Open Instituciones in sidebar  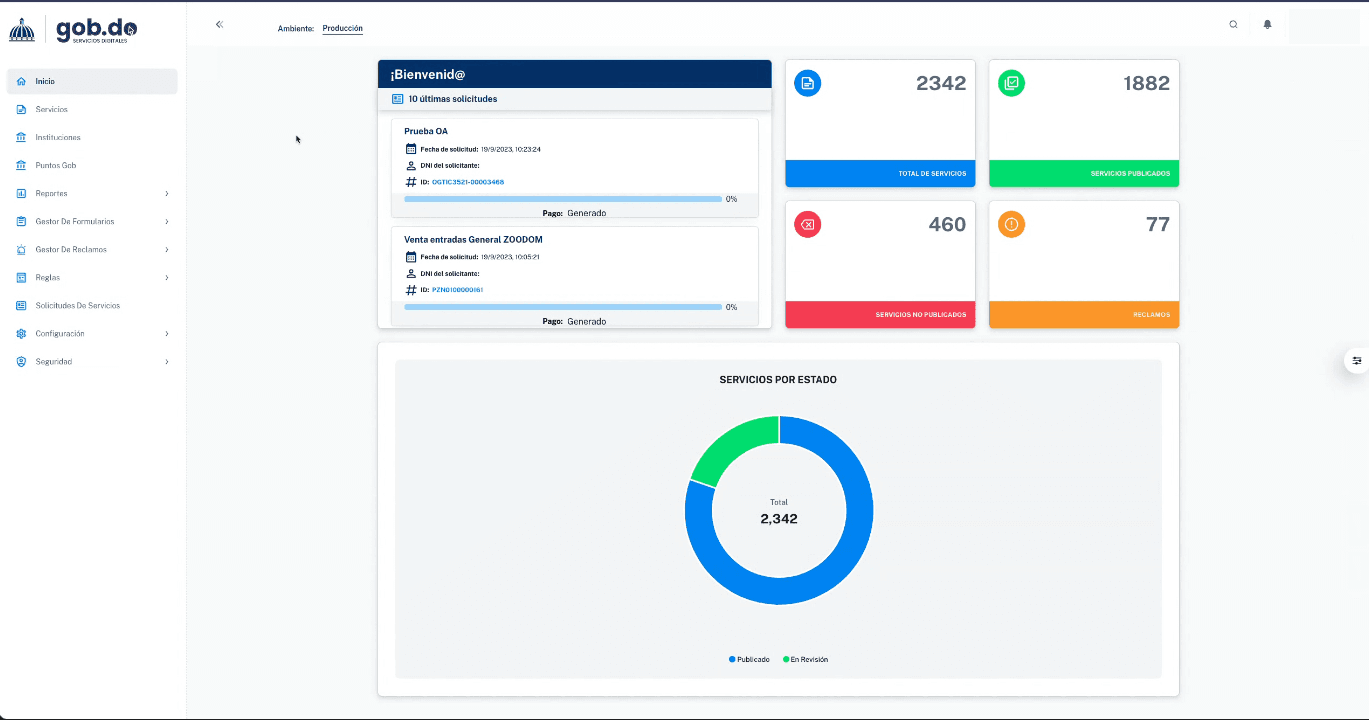(x=92, y=137)
